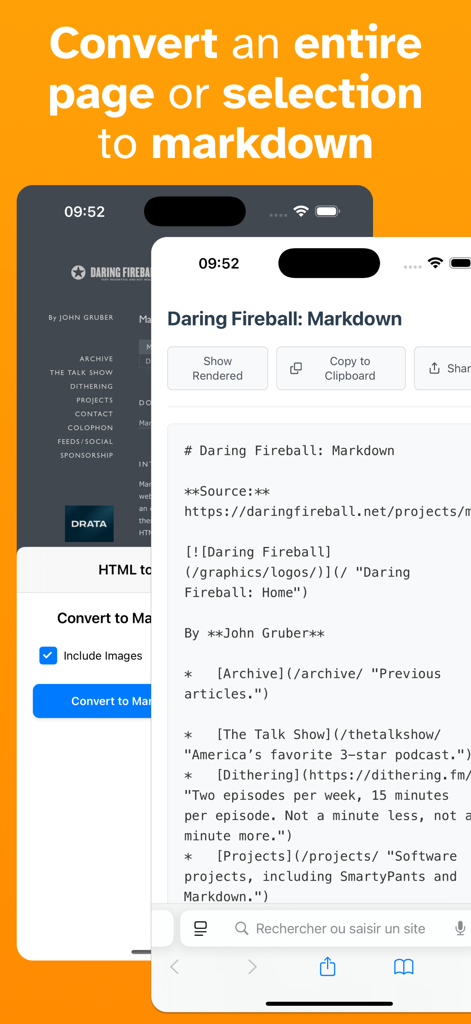This screenshot has width=471, height=1024.
Task: Tap the Show Rendered button
Action: coord(218,368)
